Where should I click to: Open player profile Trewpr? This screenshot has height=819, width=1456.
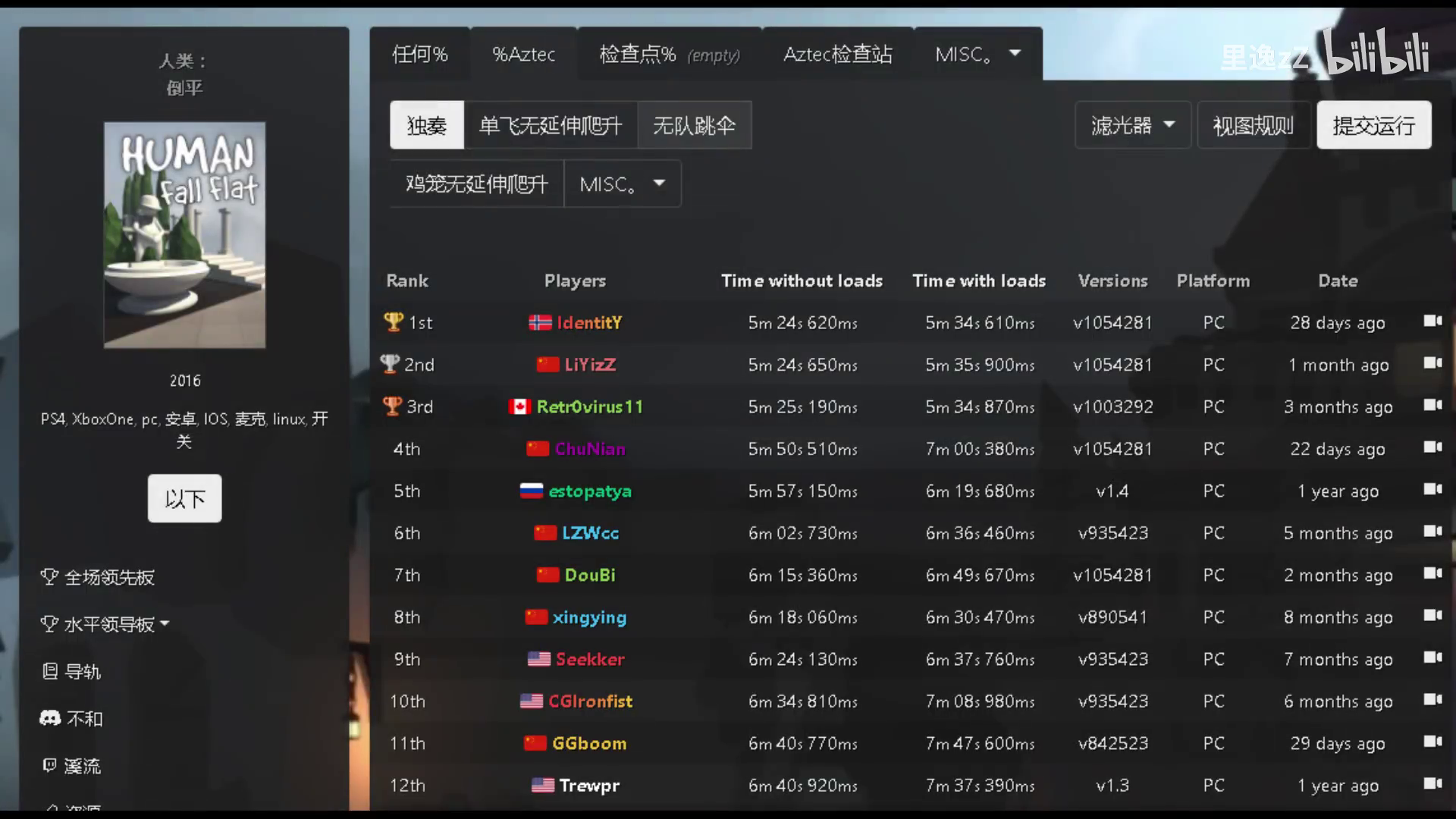point(589,786)
